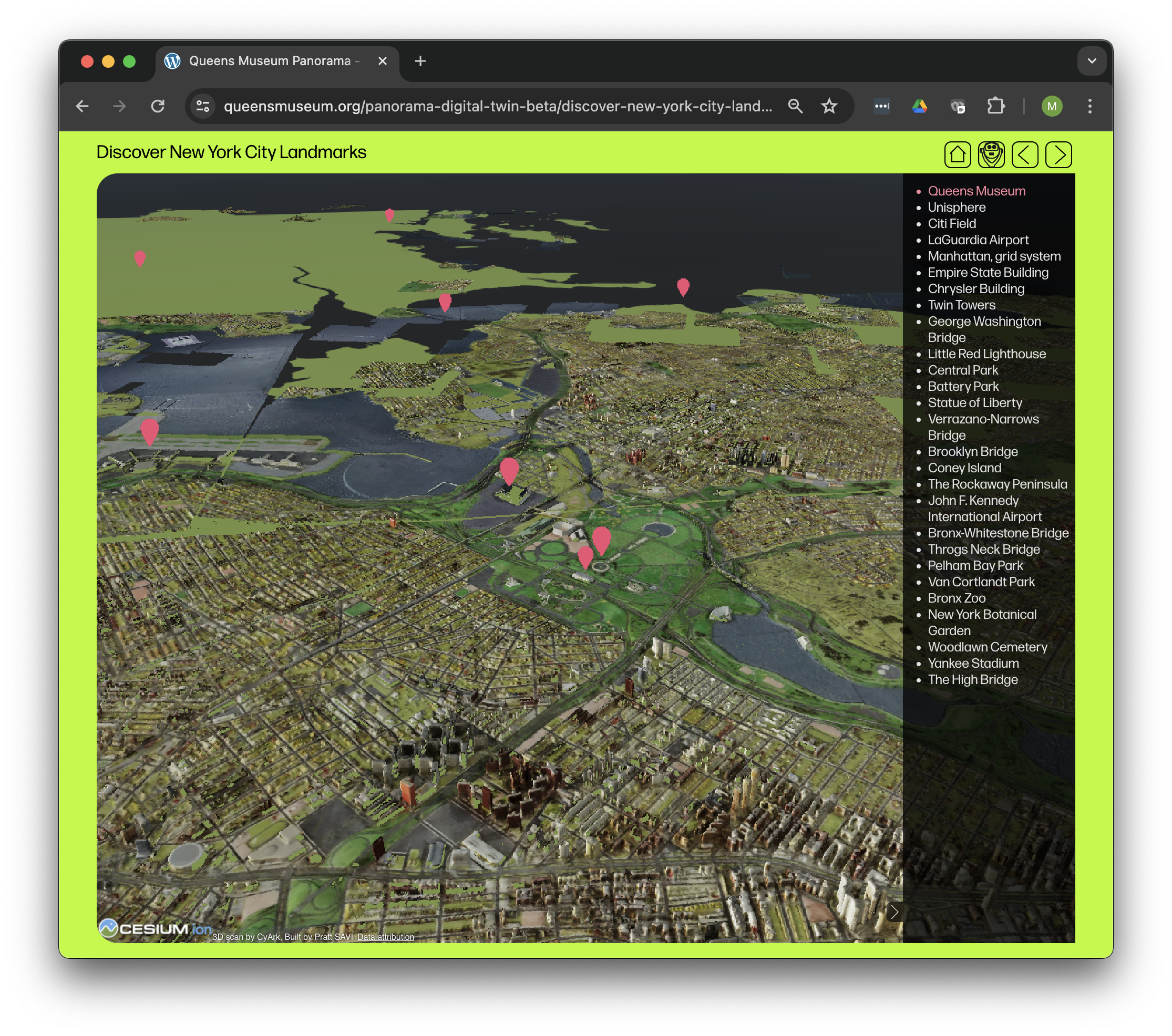Screen dimensions: 1172x1036
Task: Click the password manager dots extension icon
Action: pyautogui.click(x=882, y=106)
